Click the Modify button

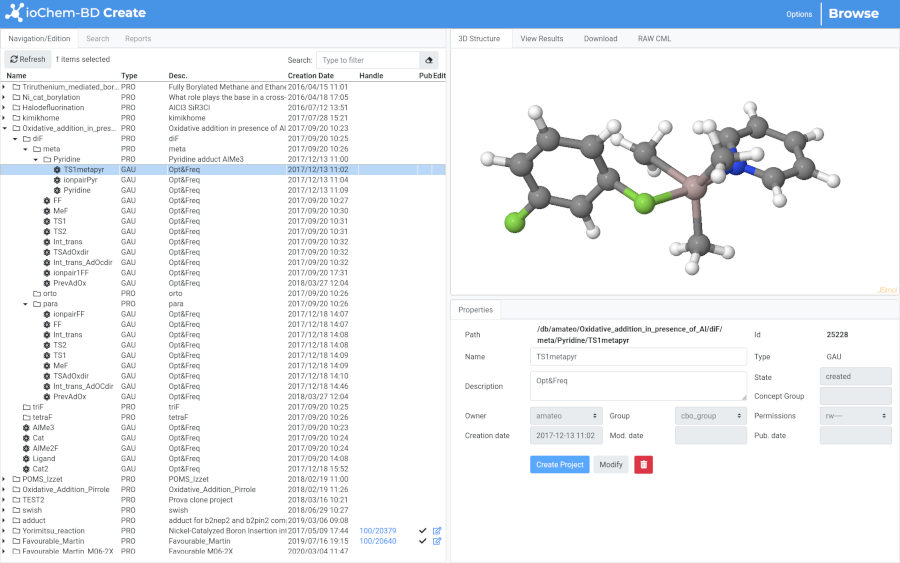(x=611, y=464)
